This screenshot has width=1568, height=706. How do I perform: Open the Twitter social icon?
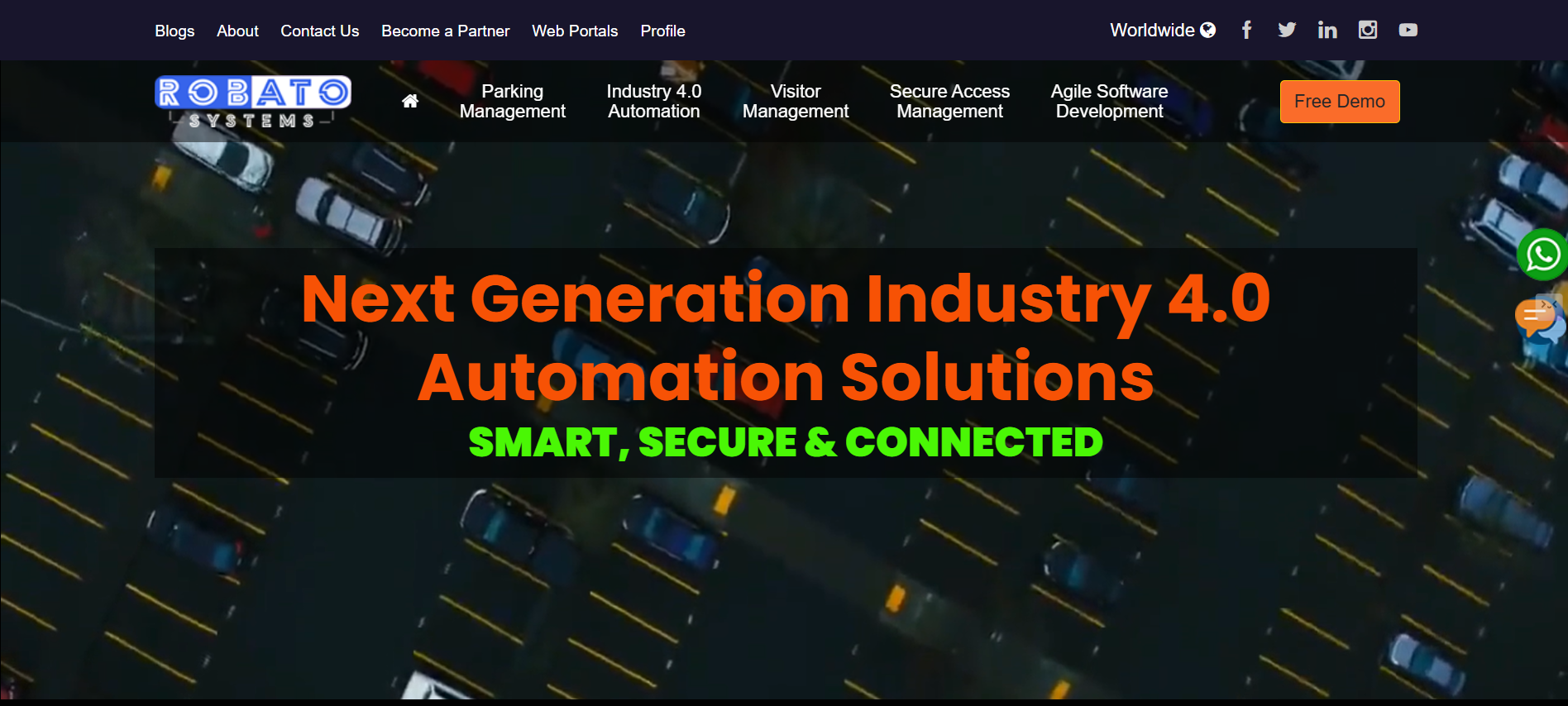[x=1287, y=31]
